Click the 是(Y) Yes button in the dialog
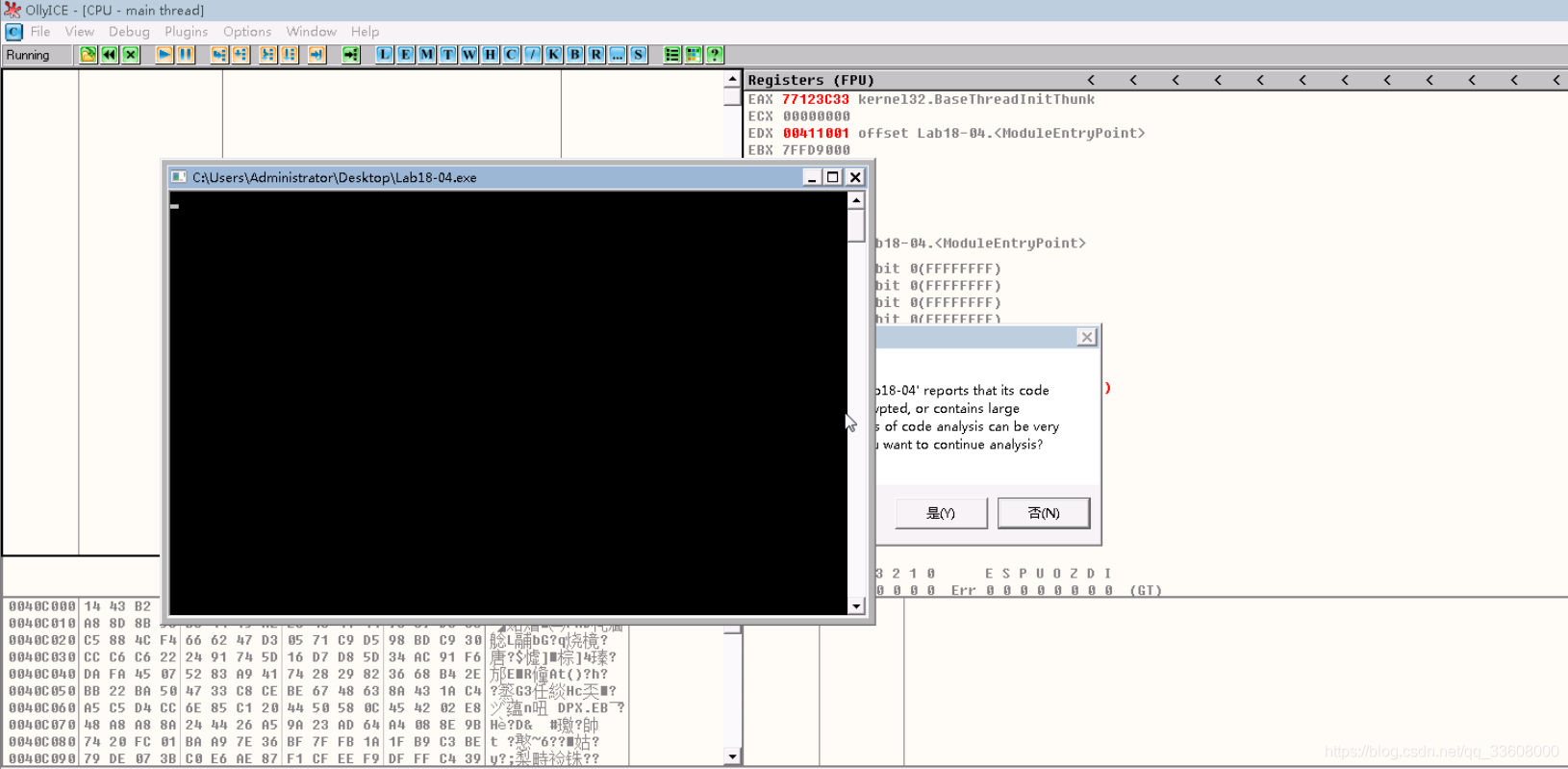1568x769 pixels. point(941,513)
